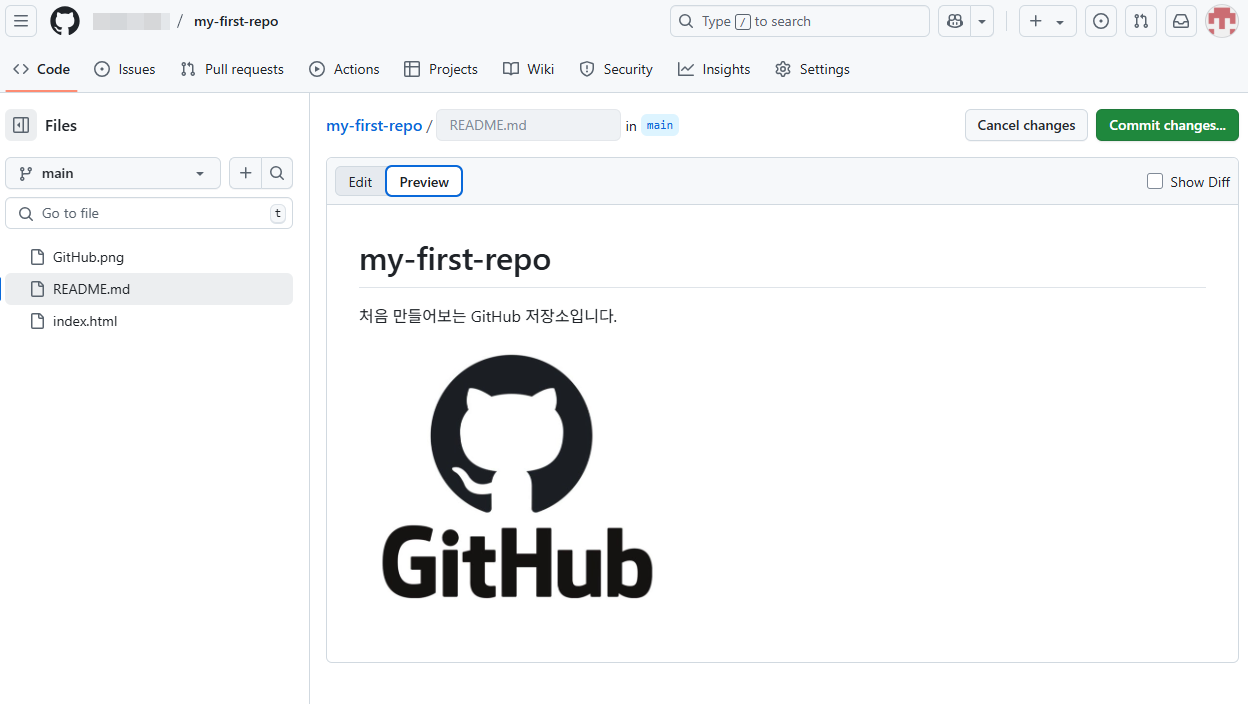The height and width of the screenshot is (704, 1248).
Task: Collapse the Files side panel
Action: (21, 124)
